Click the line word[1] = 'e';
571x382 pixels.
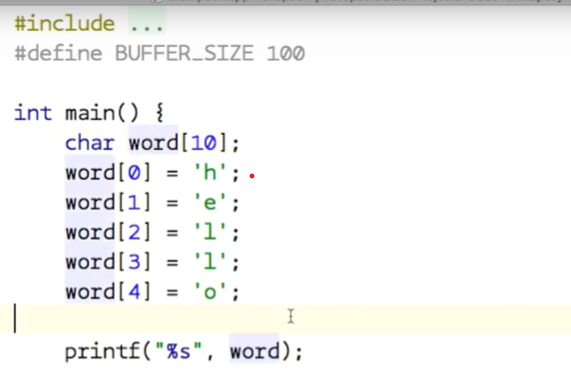152,202
